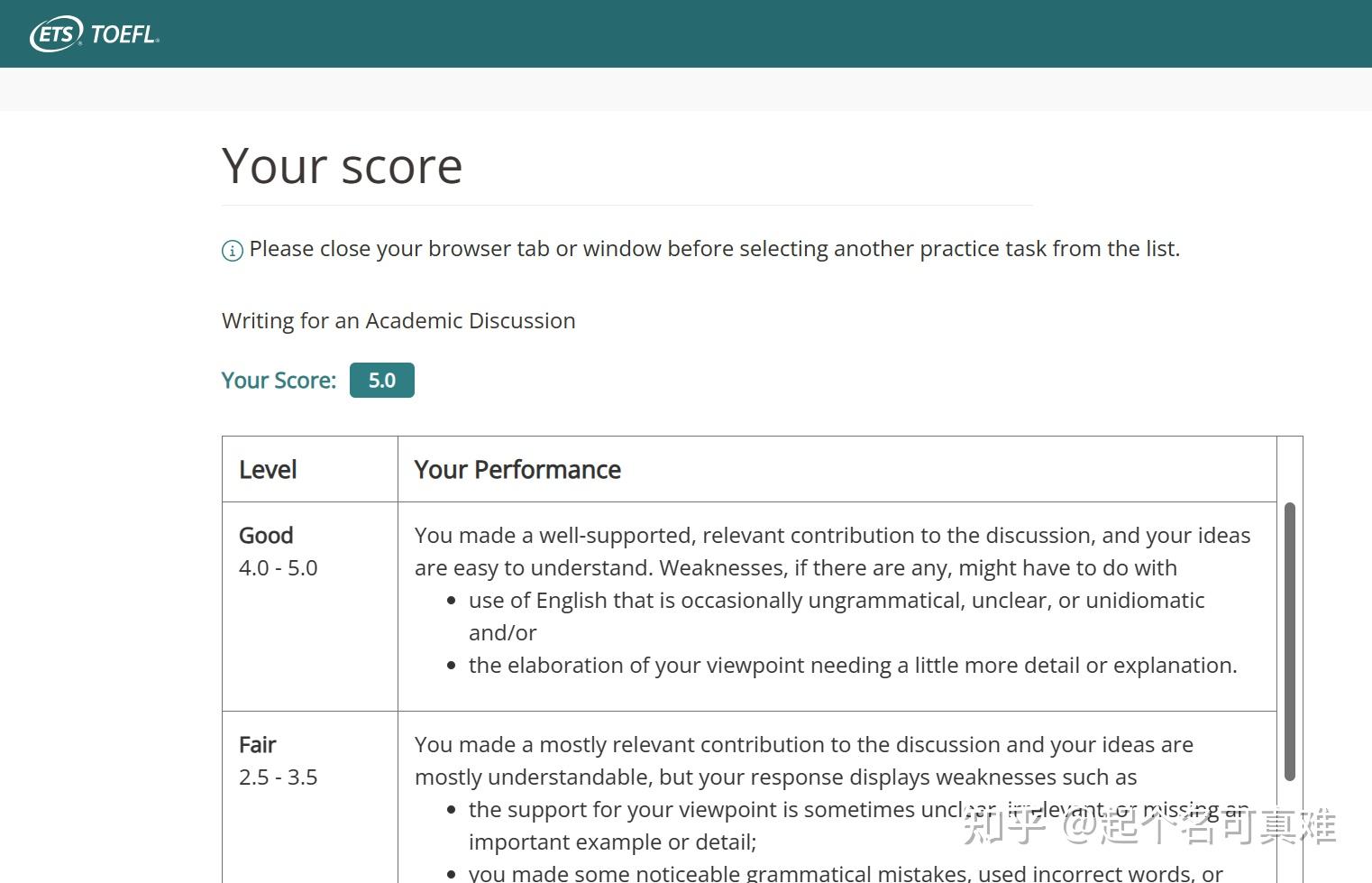Image resolution: width=1372 pixels, height=883 pixels.
Task: Click the "Your score" heading
Action: coord(343,166)
